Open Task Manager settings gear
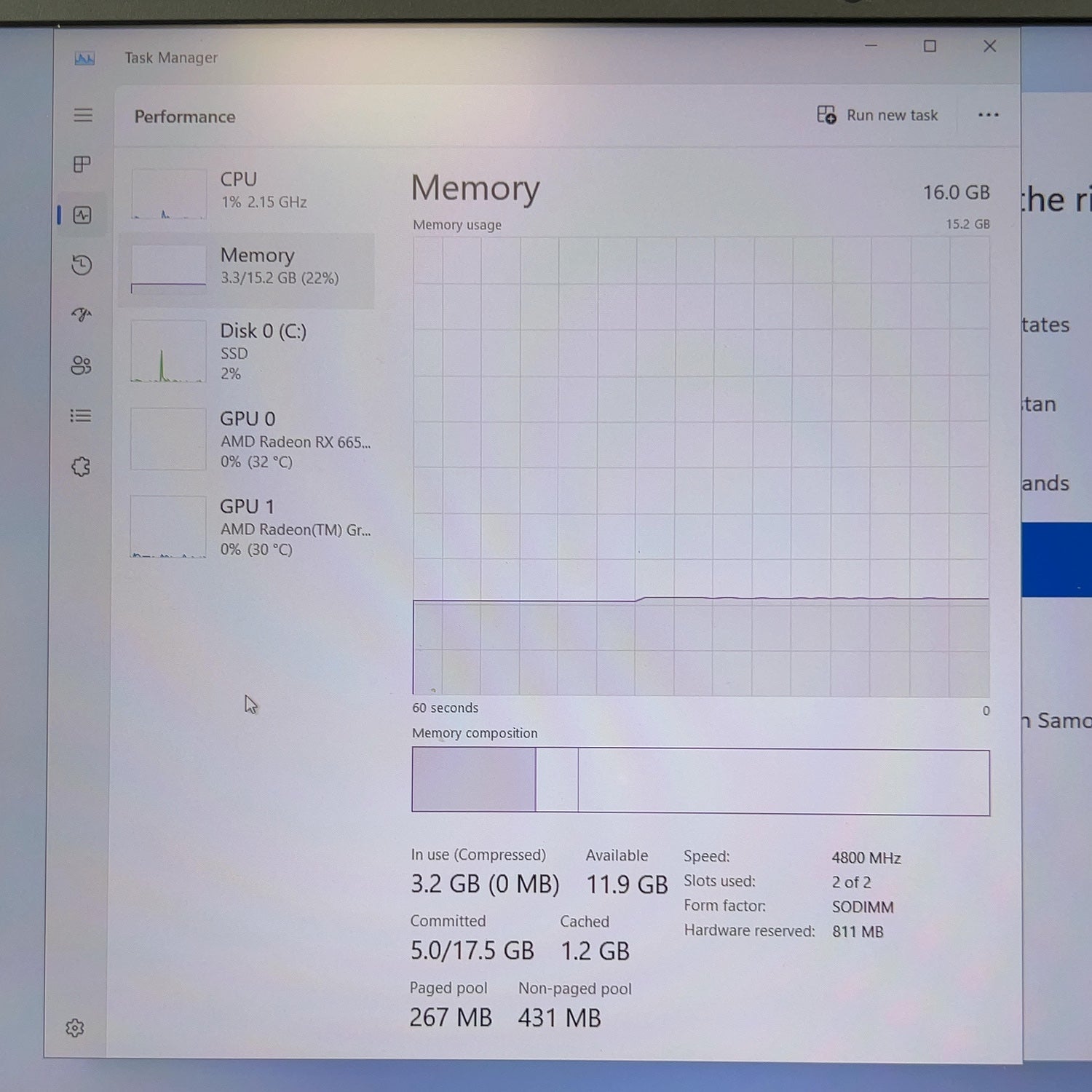 (x=75, y=1028)
